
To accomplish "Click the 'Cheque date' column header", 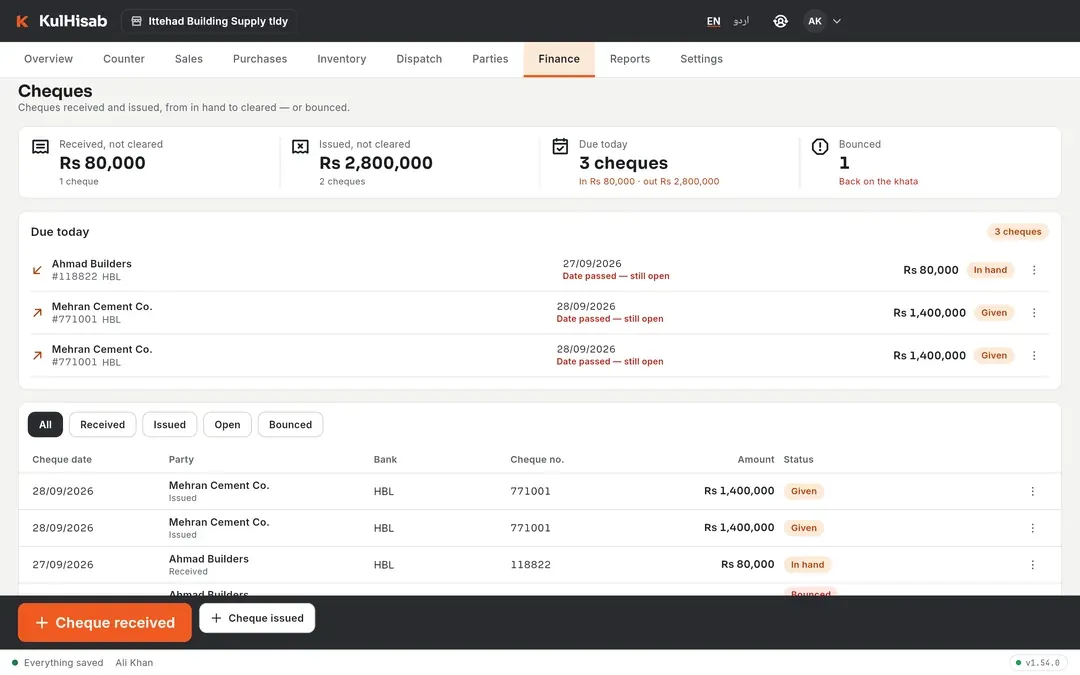I will point(62,459).
